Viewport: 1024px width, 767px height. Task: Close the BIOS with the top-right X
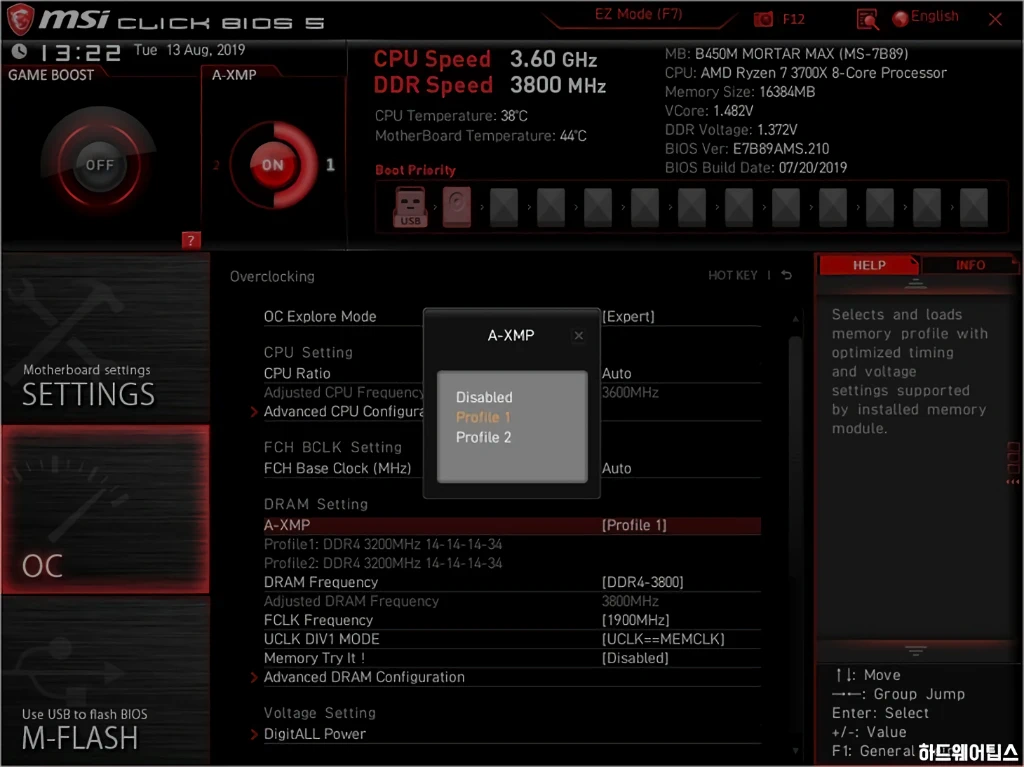click(995, 20)
